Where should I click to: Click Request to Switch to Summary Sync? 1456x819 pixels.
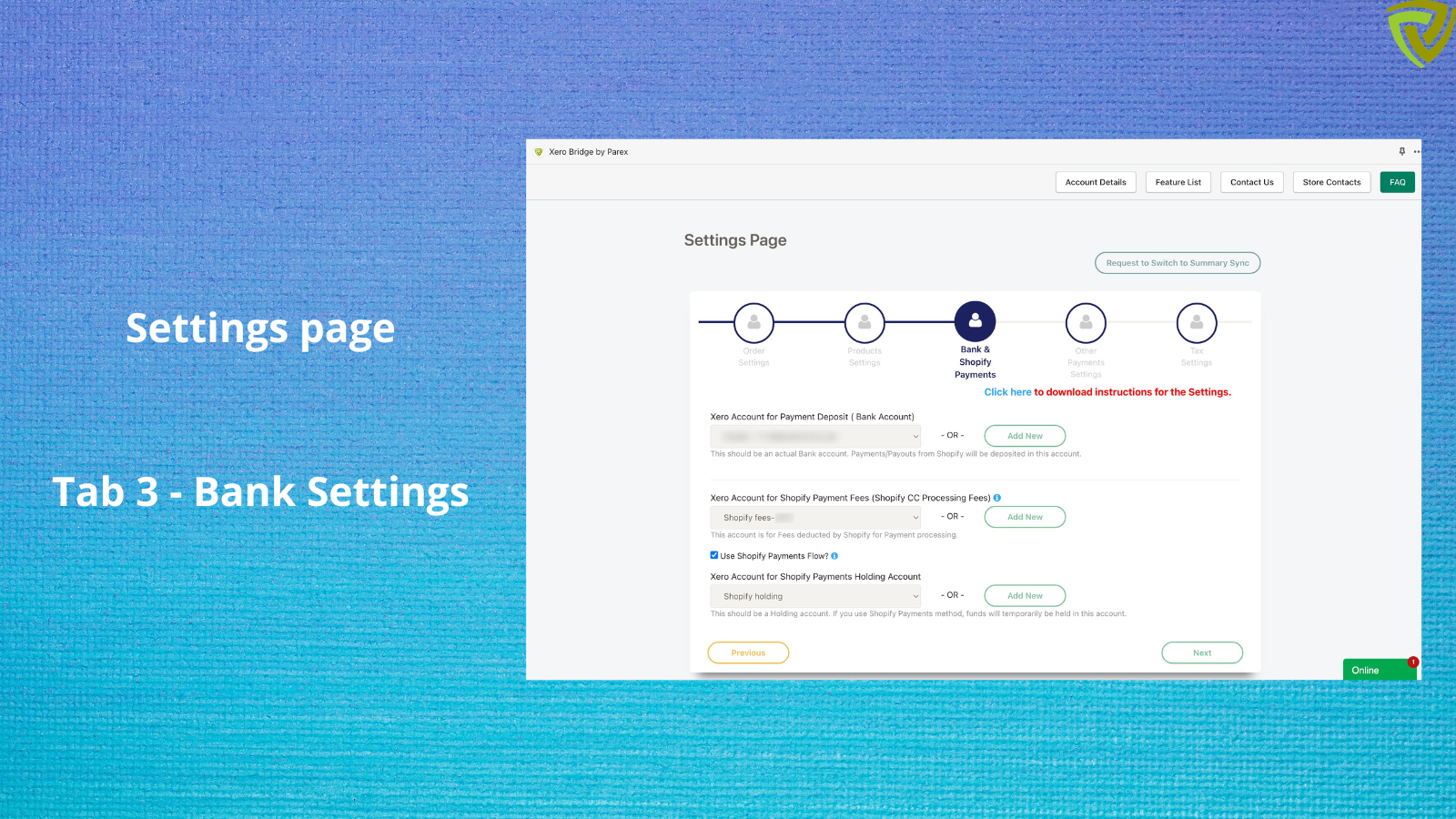[1178, 263]
